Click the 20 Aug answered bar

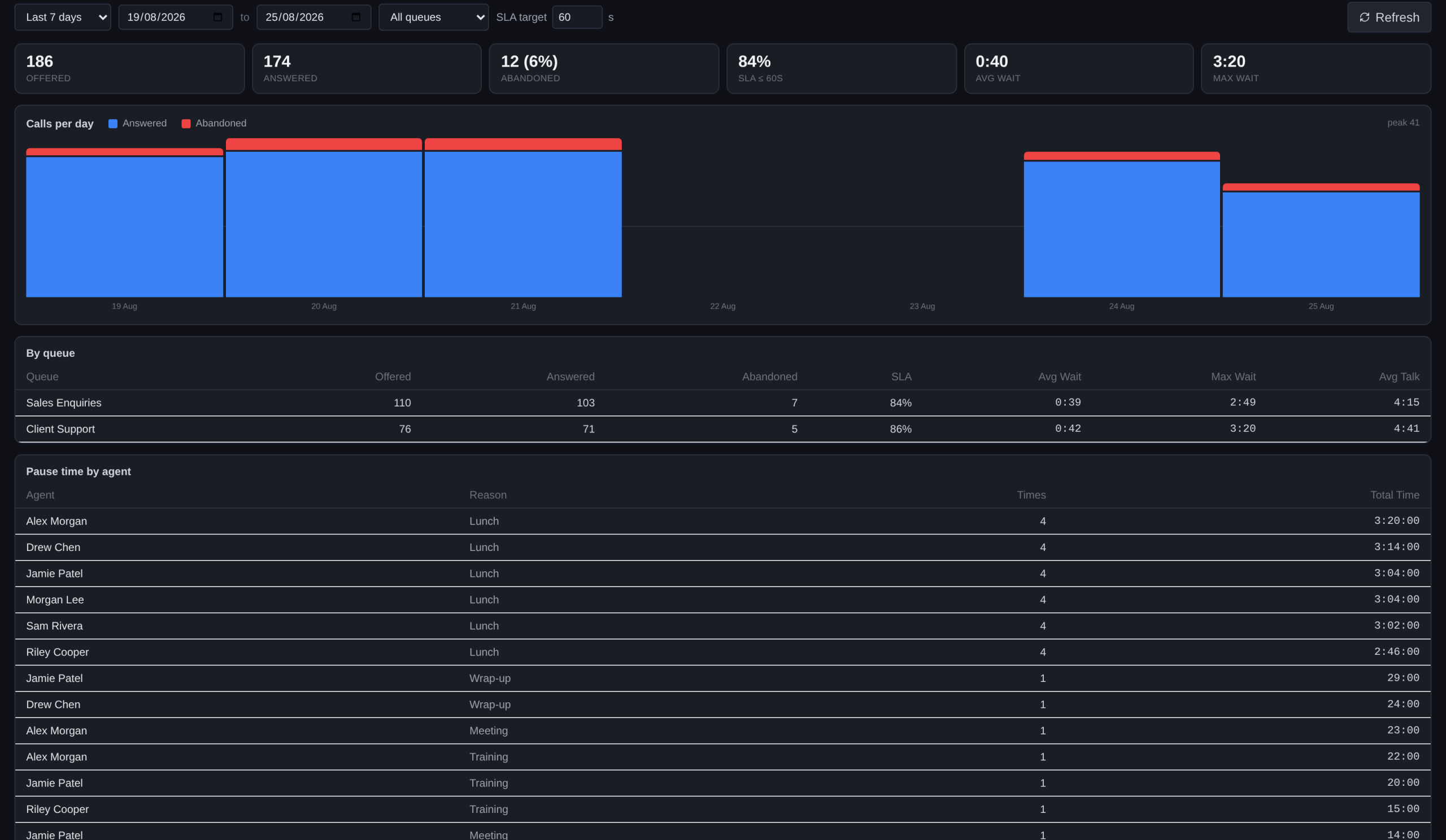(324, 224)
